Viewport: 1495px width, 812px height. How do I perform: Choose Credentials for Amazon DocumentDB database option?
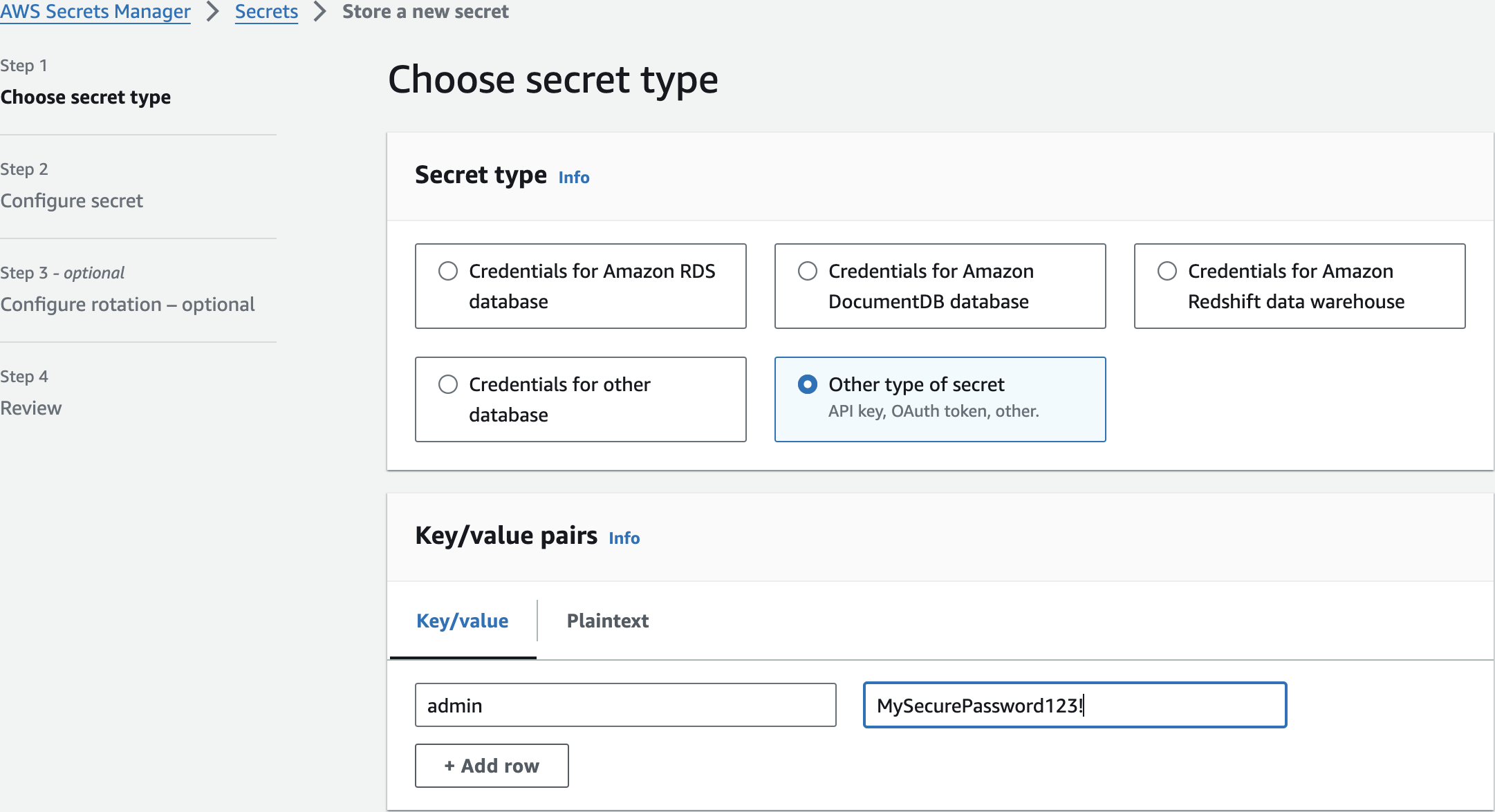[x=808, y=271]
